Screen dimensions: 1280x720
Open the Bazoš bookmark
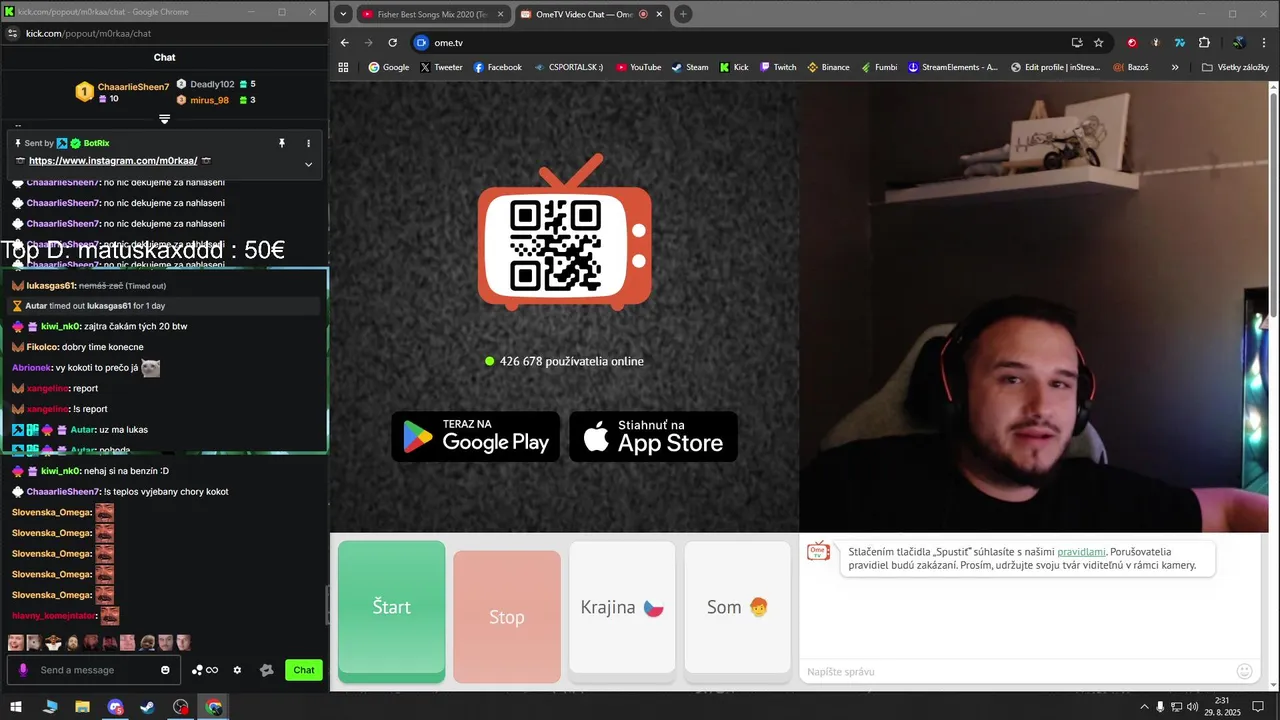(1129, 67)
